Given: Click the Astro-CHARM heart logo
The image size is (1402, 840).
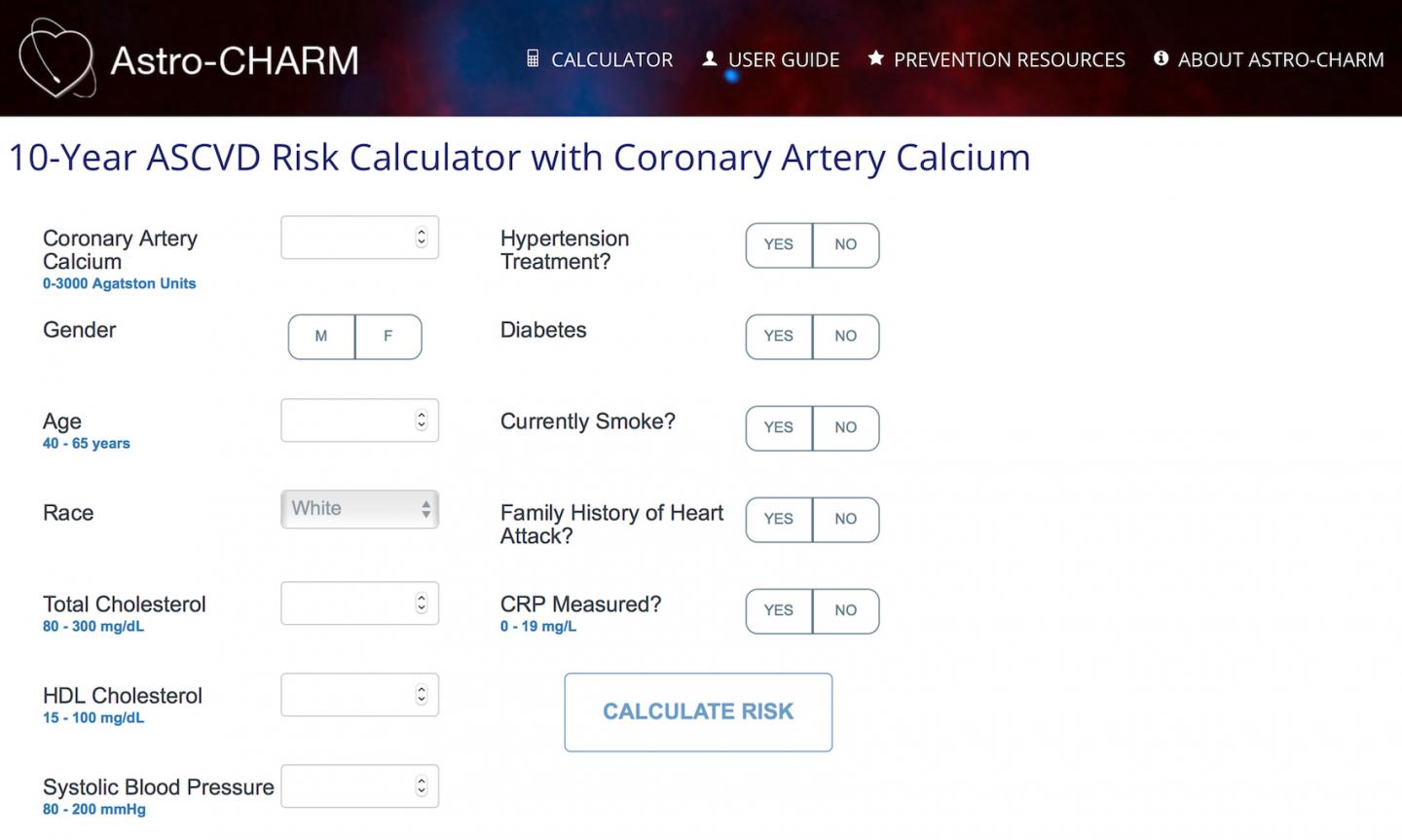Looking at the screenshot, I should tap(57, 58).
